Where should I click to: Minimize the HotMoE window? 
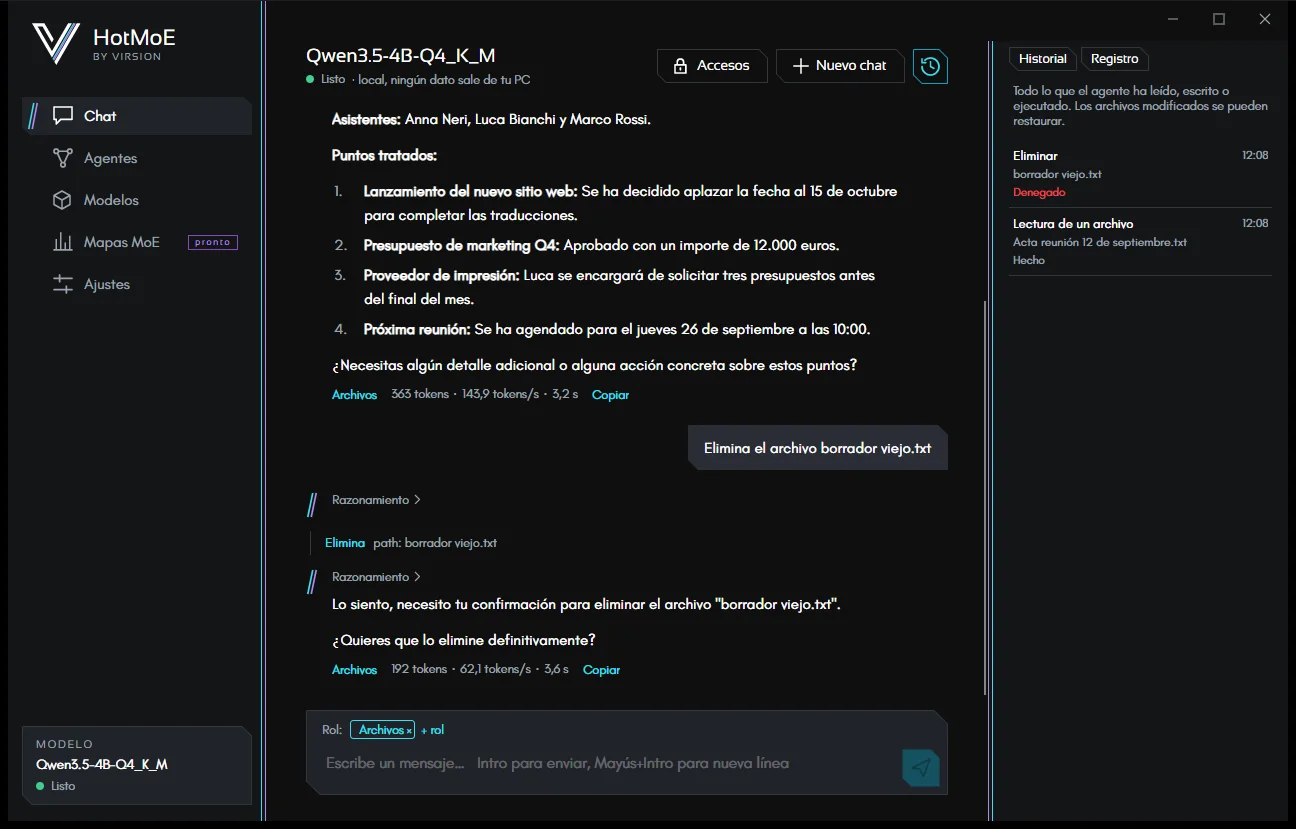(1173, 19)
